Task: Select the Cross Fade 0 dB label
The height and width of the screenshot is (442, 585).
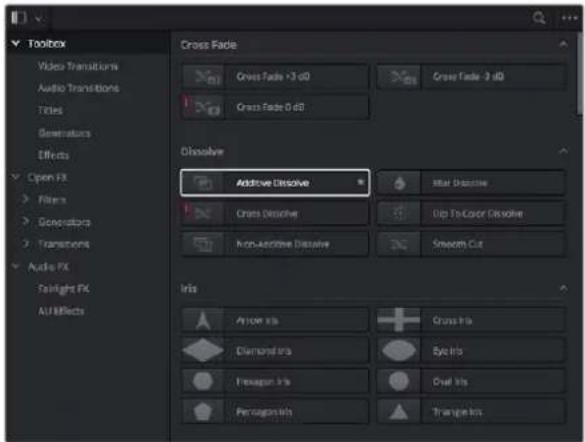Action: coord(270,107)
